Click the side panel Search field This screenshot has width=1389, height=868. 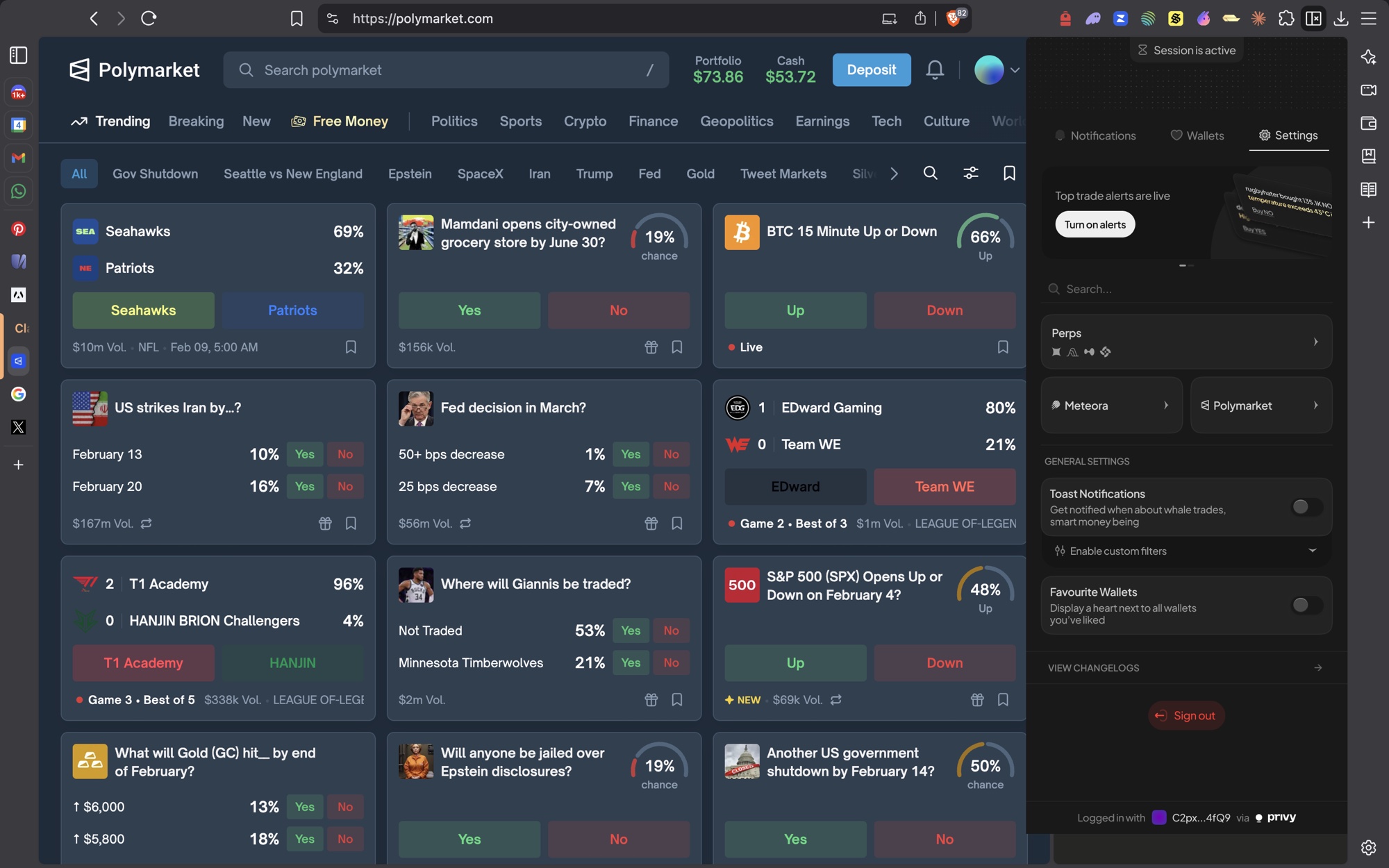point(1186,289)
